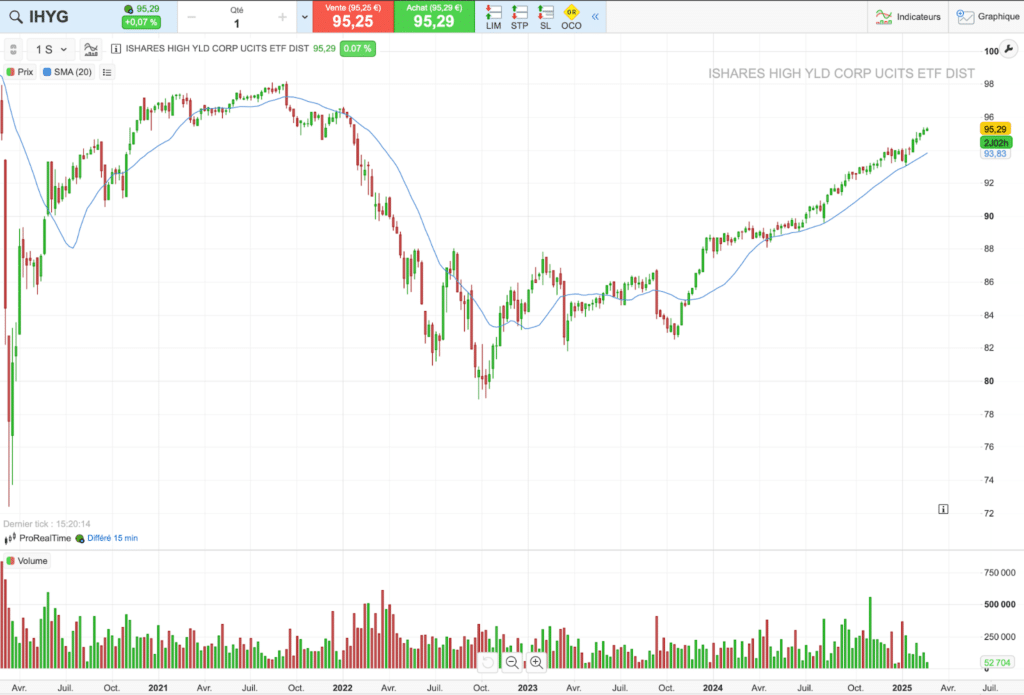
Task: Click the blue 93,83 SMA value label
Action: (x=995, y=154)
